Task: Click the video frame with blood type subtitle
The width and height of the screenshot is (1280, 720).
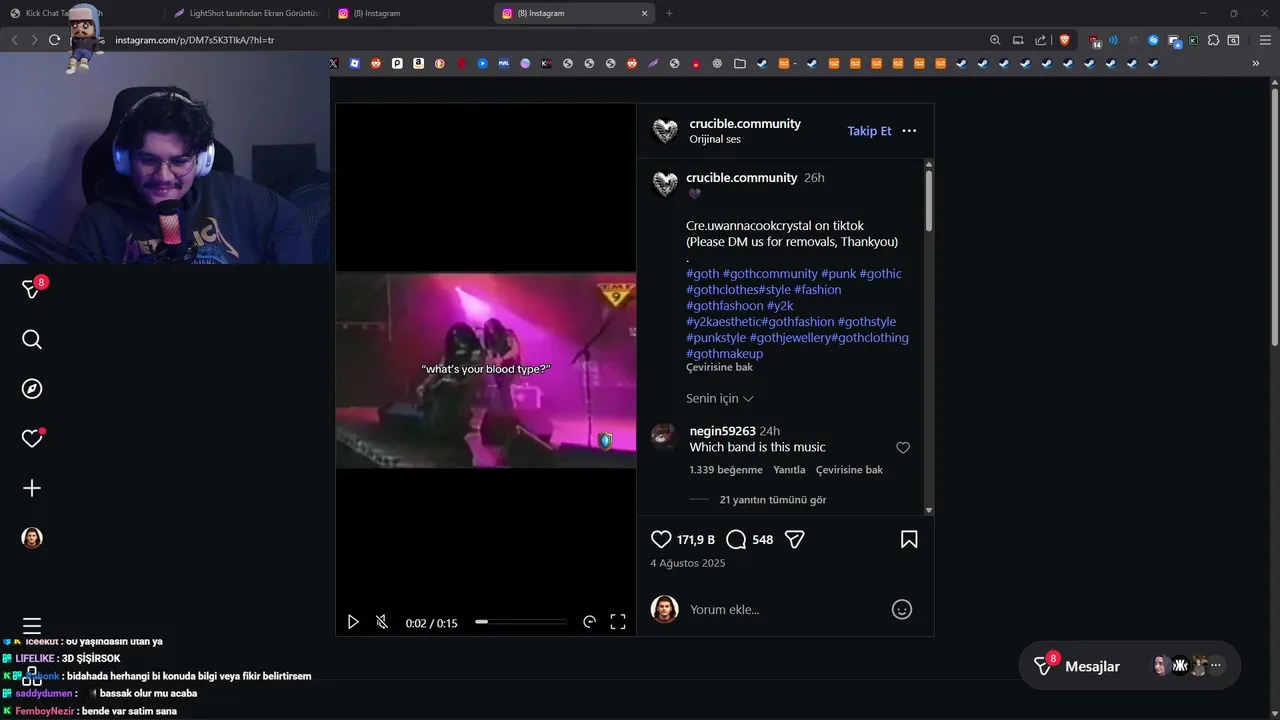Action: pyautogui.click(x=486, y=370)
